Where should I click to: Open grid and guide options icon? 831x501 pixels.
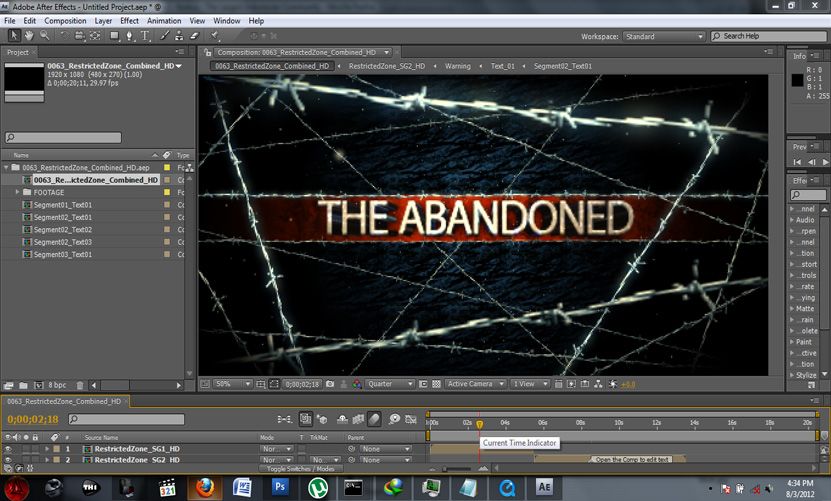point(261,384)
